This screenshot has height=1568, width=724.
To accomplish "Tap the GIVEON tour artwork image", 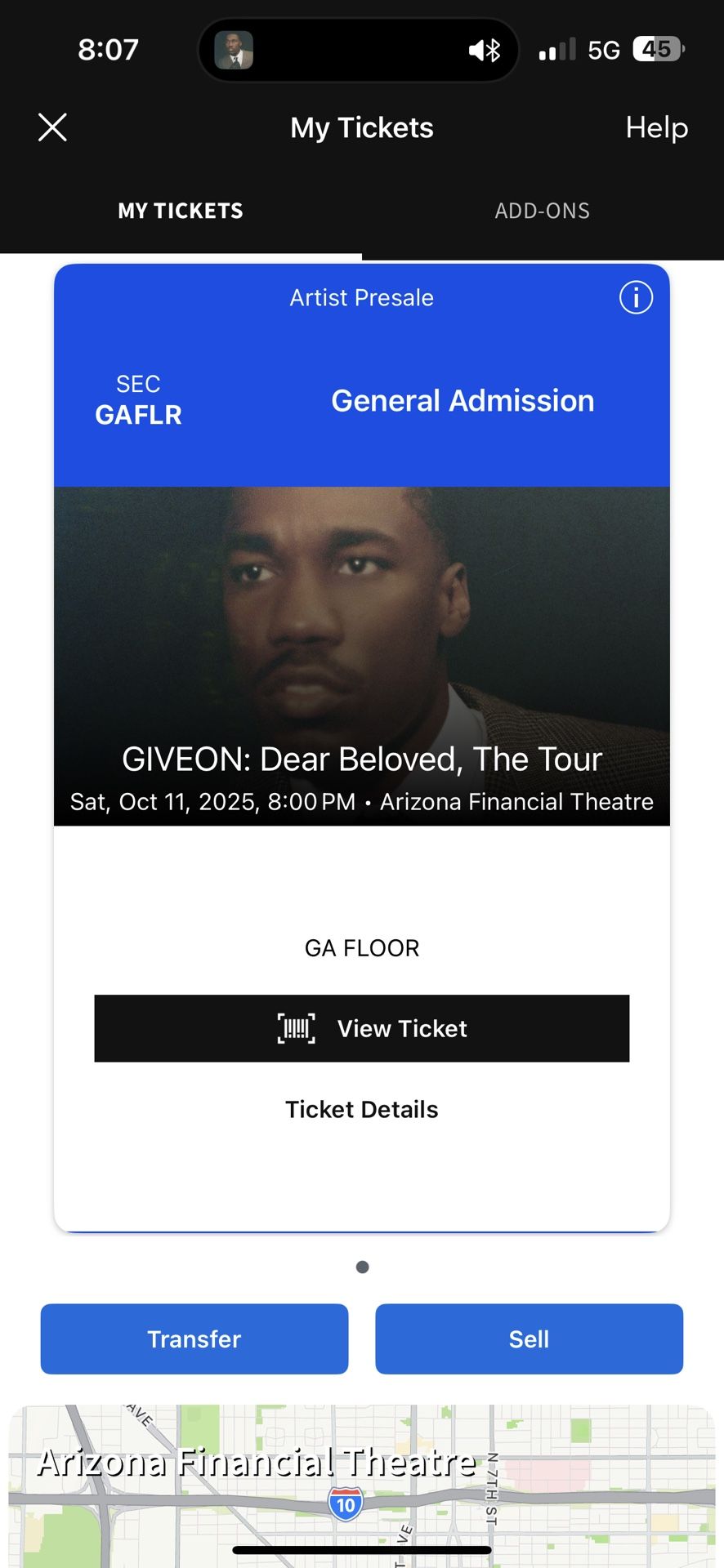I will pyautogui.click(x=362, y=656).
